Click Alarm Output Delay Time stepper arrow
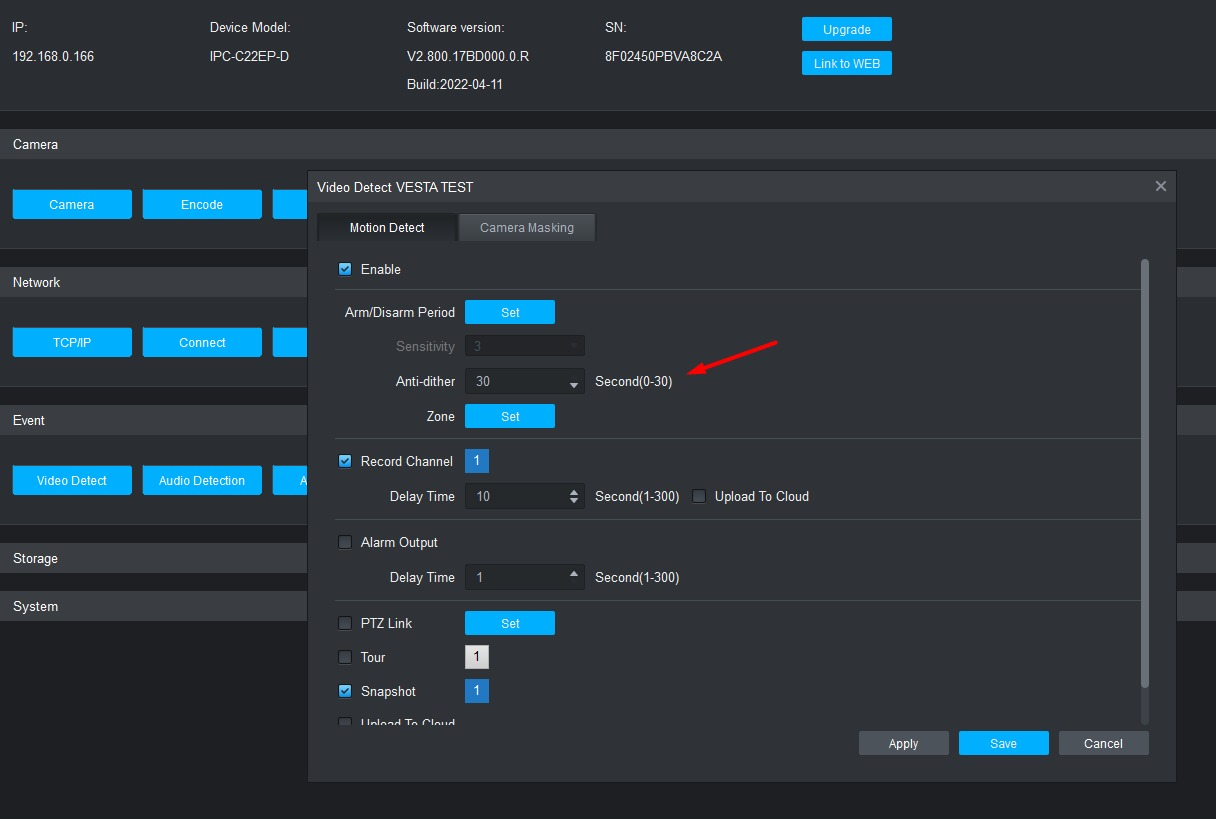This screenshot has height=819, width=1216. [574, 574]
